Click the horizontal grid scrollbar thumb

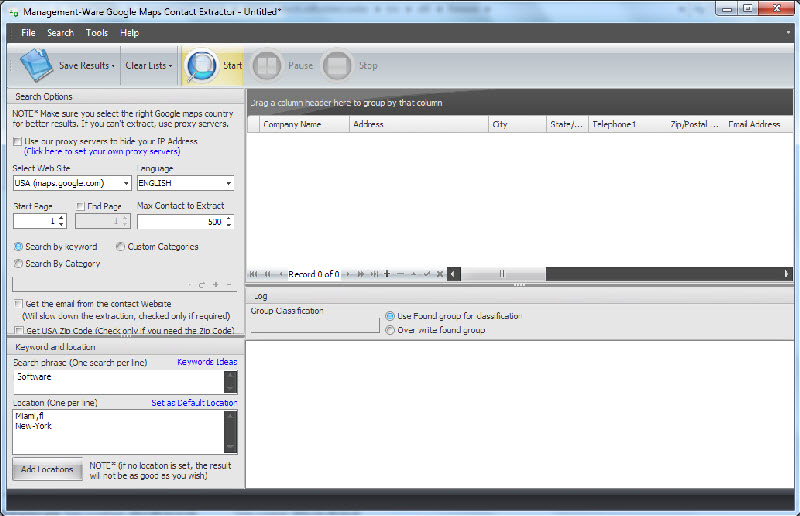pos(503,274)
